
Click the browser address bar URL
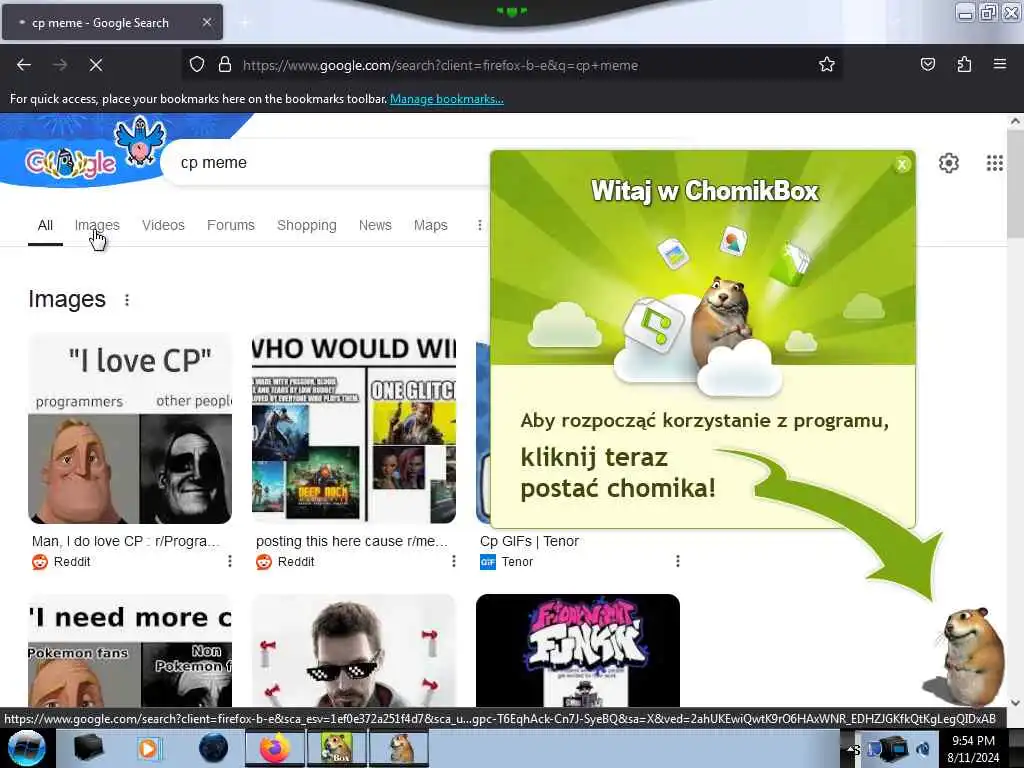tap(440, 65)
